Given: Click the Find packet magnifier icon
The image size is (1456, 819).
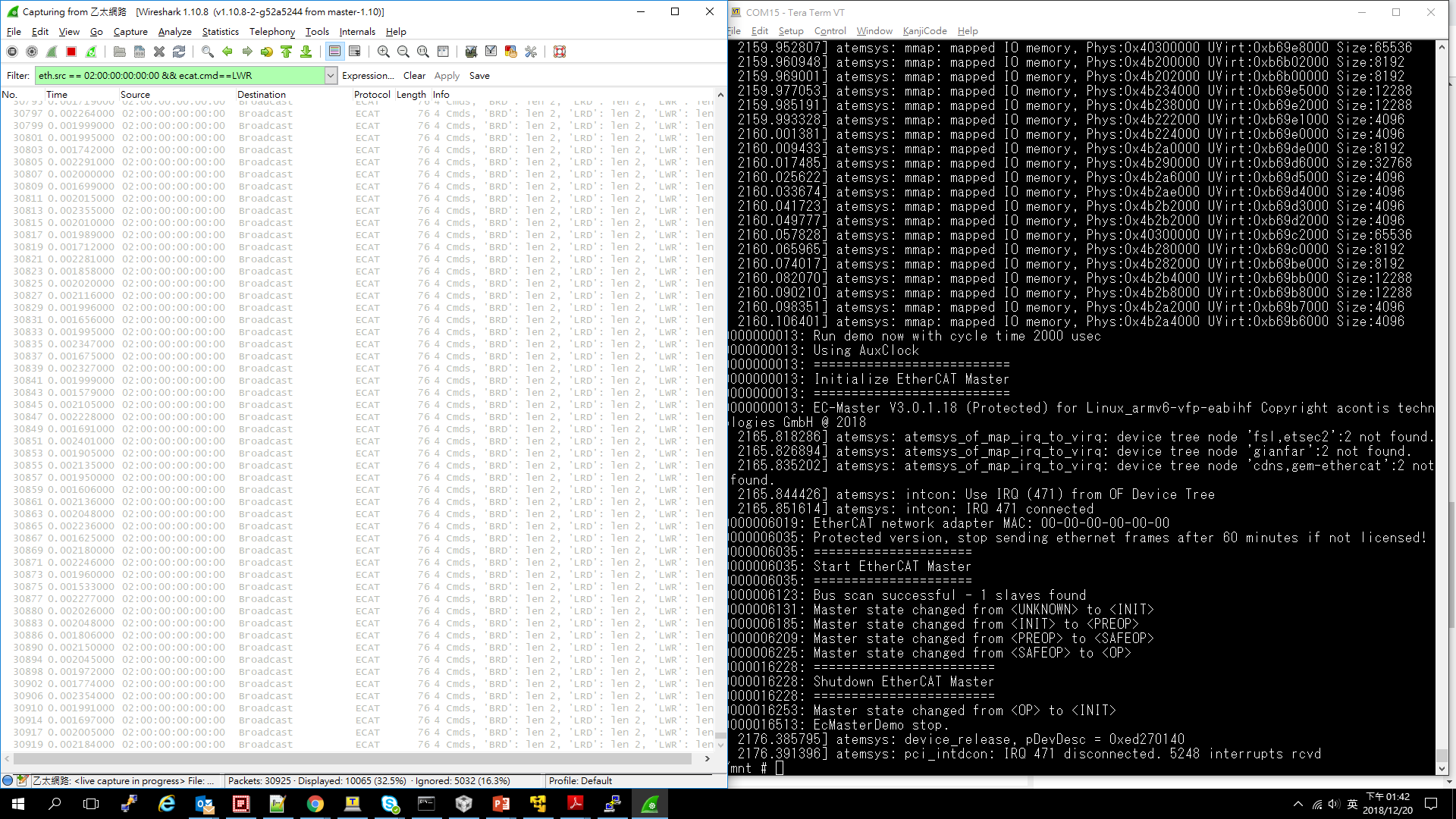Looking at the screenshot, I should [207, 52].
